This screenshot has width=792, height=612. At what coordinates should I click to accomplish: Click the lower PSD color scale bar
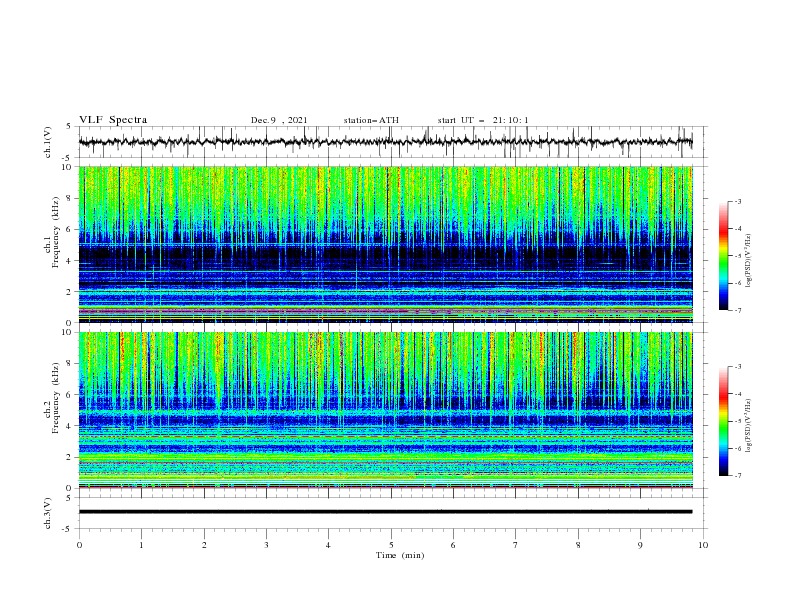723,421
